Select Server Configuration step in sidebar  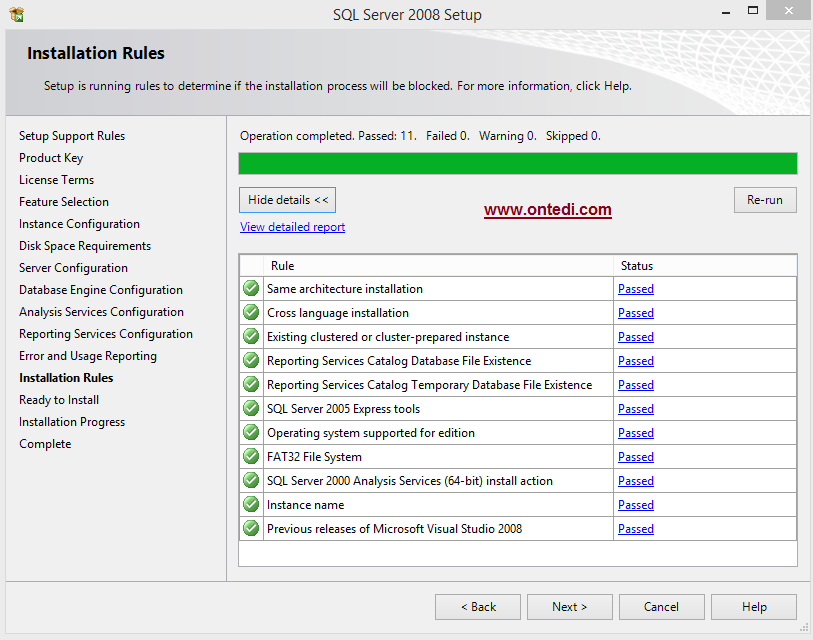73,268
